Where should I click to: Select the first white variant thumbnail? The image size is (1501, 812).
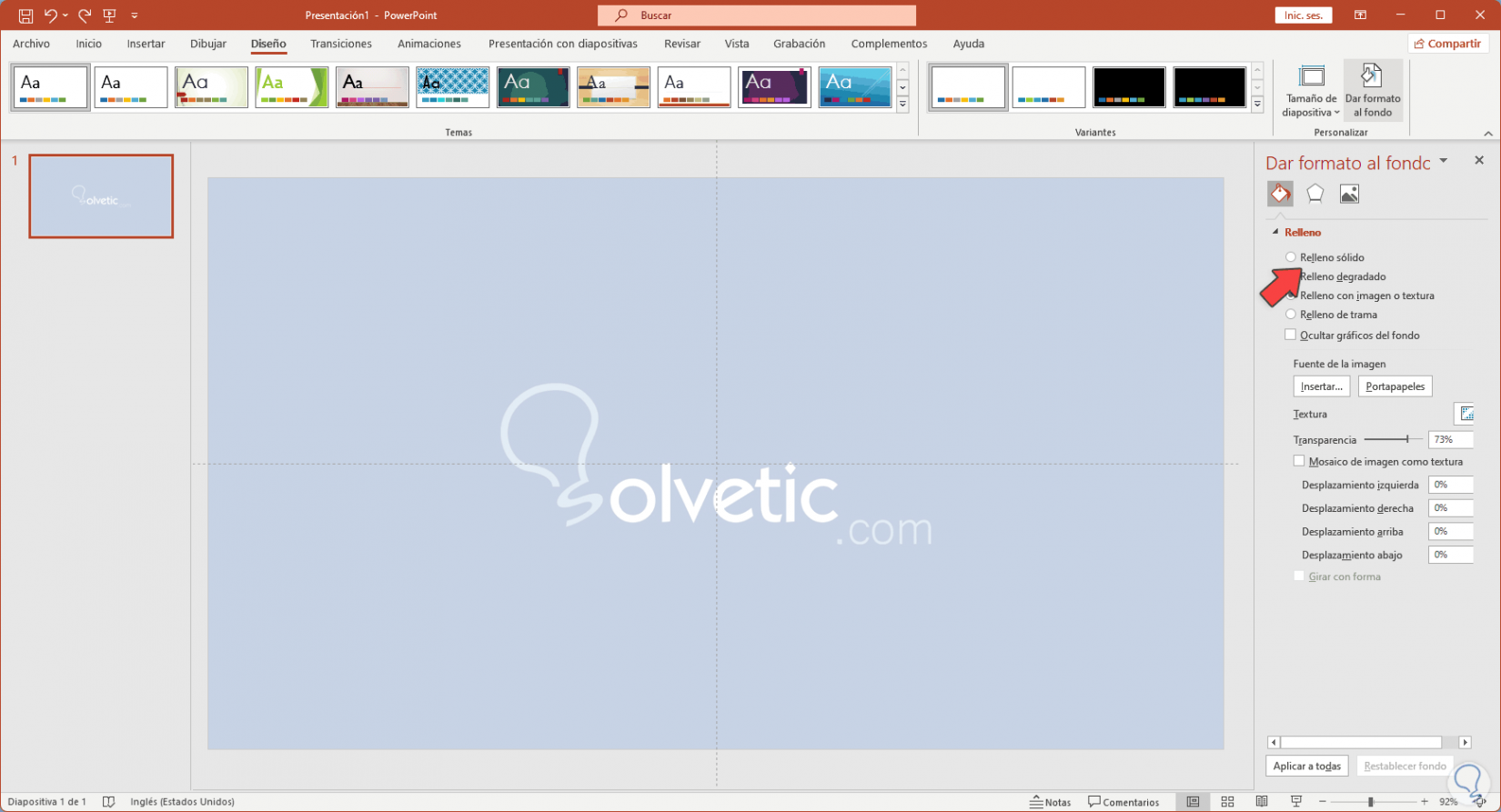(969, 87)
